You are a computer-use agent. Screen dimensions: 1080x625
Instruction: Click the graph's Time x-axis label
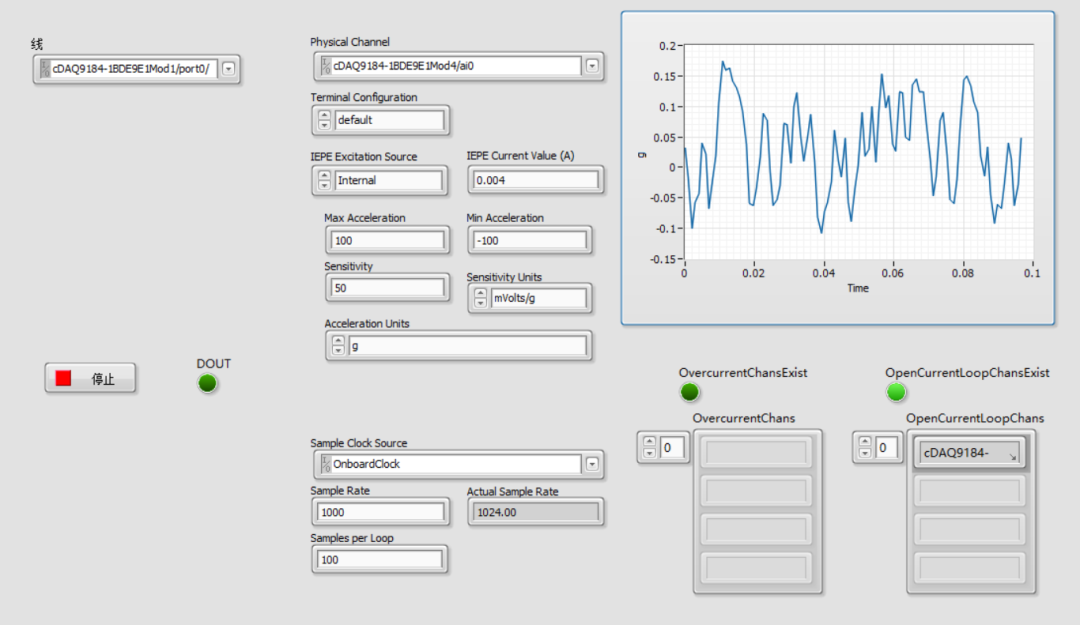[858, 288]
